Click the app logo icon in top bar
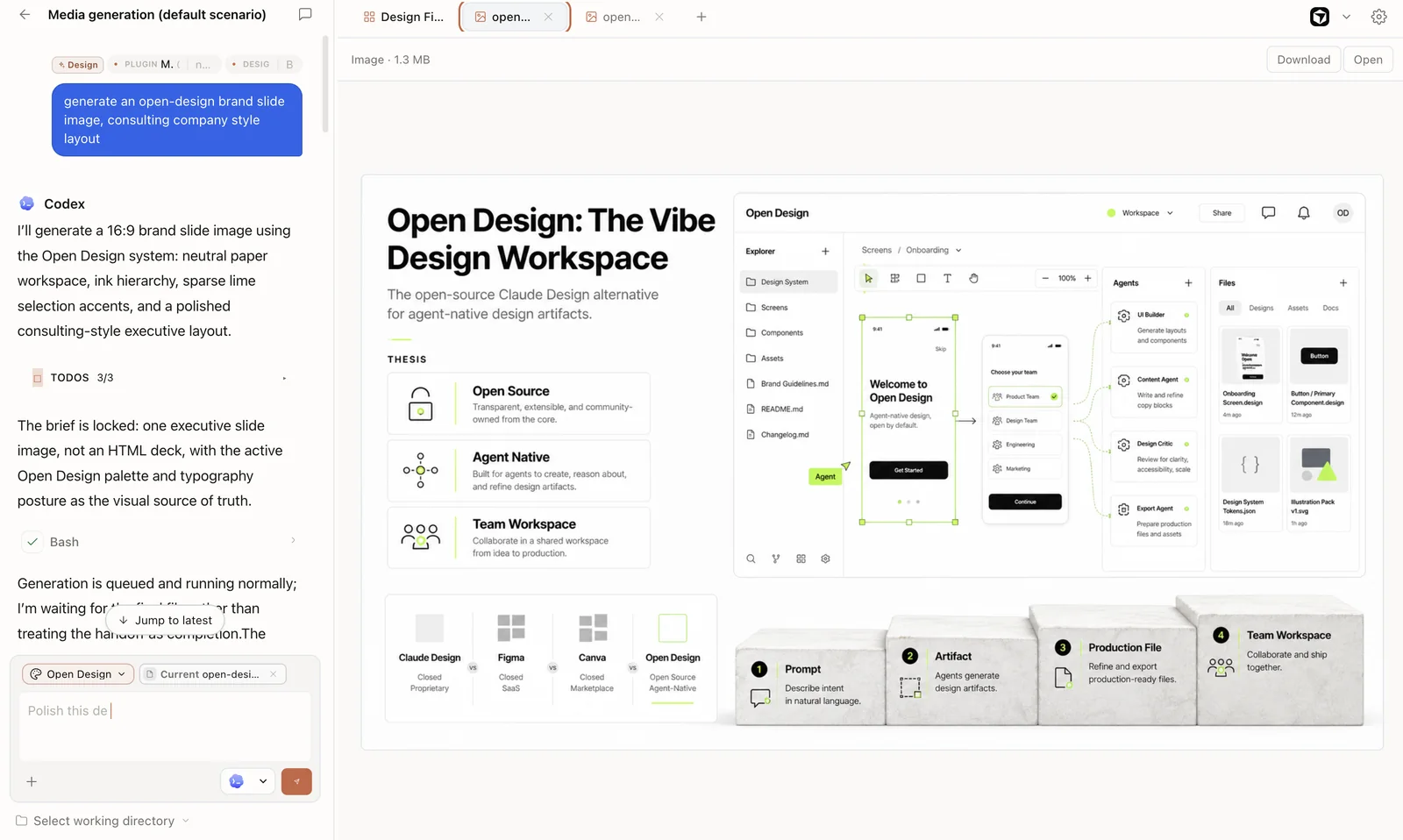 [1320, 17]
